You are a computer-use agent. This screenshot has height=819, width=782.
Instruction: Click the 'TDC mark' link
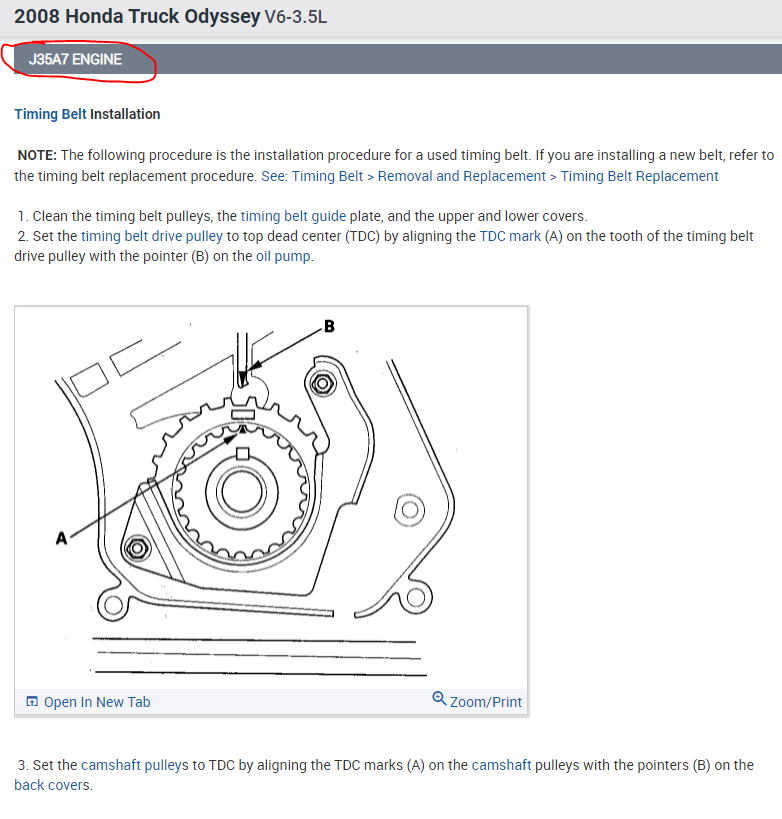coord(510,236)
